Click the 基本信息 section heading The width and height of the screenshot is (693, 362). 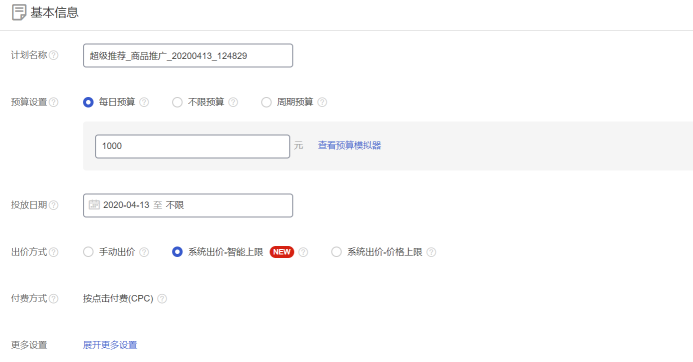[x=54, y=12]
